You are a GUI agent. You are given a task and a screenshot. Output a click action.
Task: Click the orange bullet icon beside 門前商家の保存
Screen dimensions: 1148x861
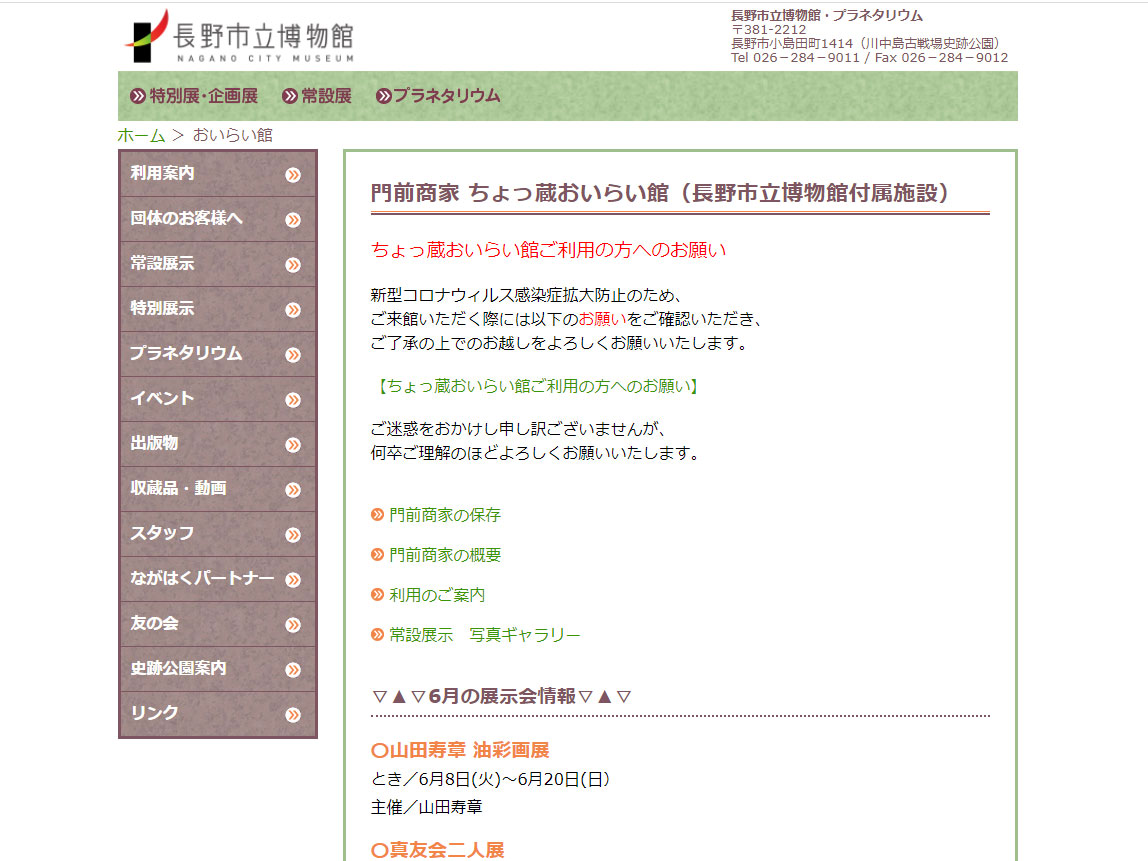click(377, 515)
